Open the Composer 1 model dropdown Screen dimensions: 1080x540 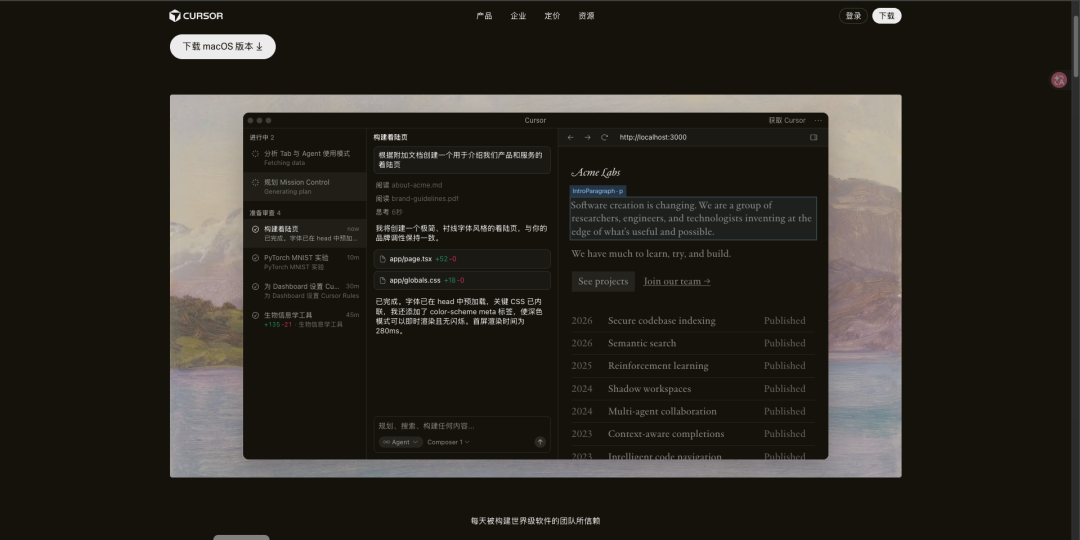448,442
